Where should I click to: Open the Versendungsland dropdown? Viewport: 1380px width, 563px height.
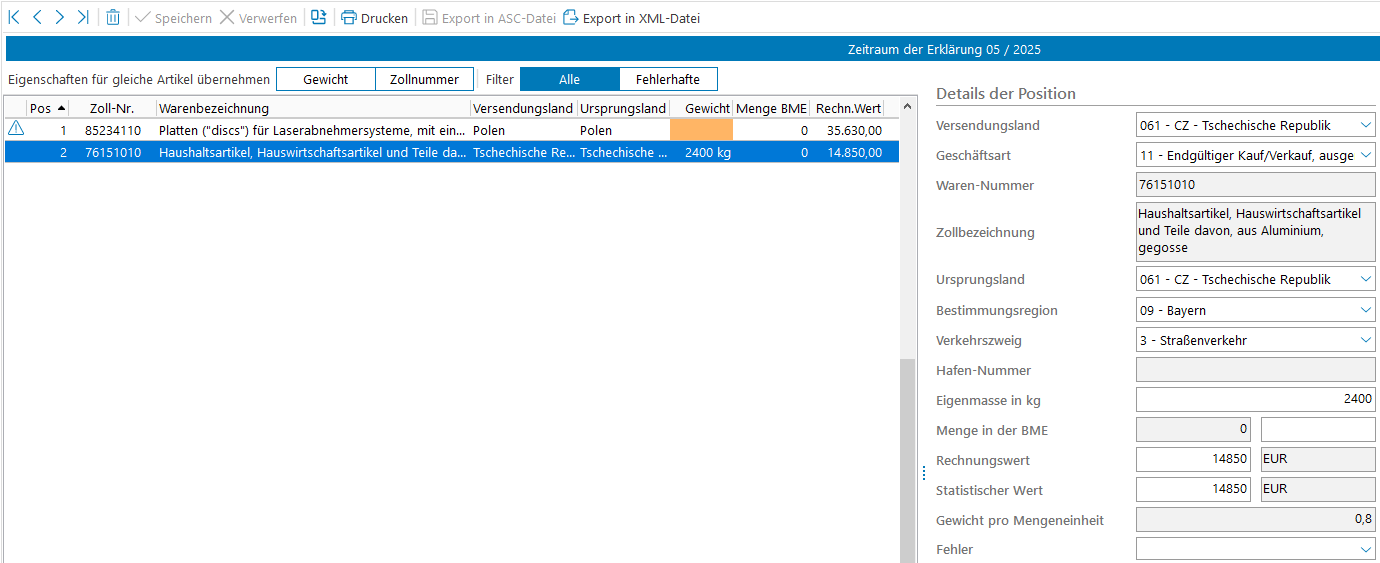click(1366, 126)
